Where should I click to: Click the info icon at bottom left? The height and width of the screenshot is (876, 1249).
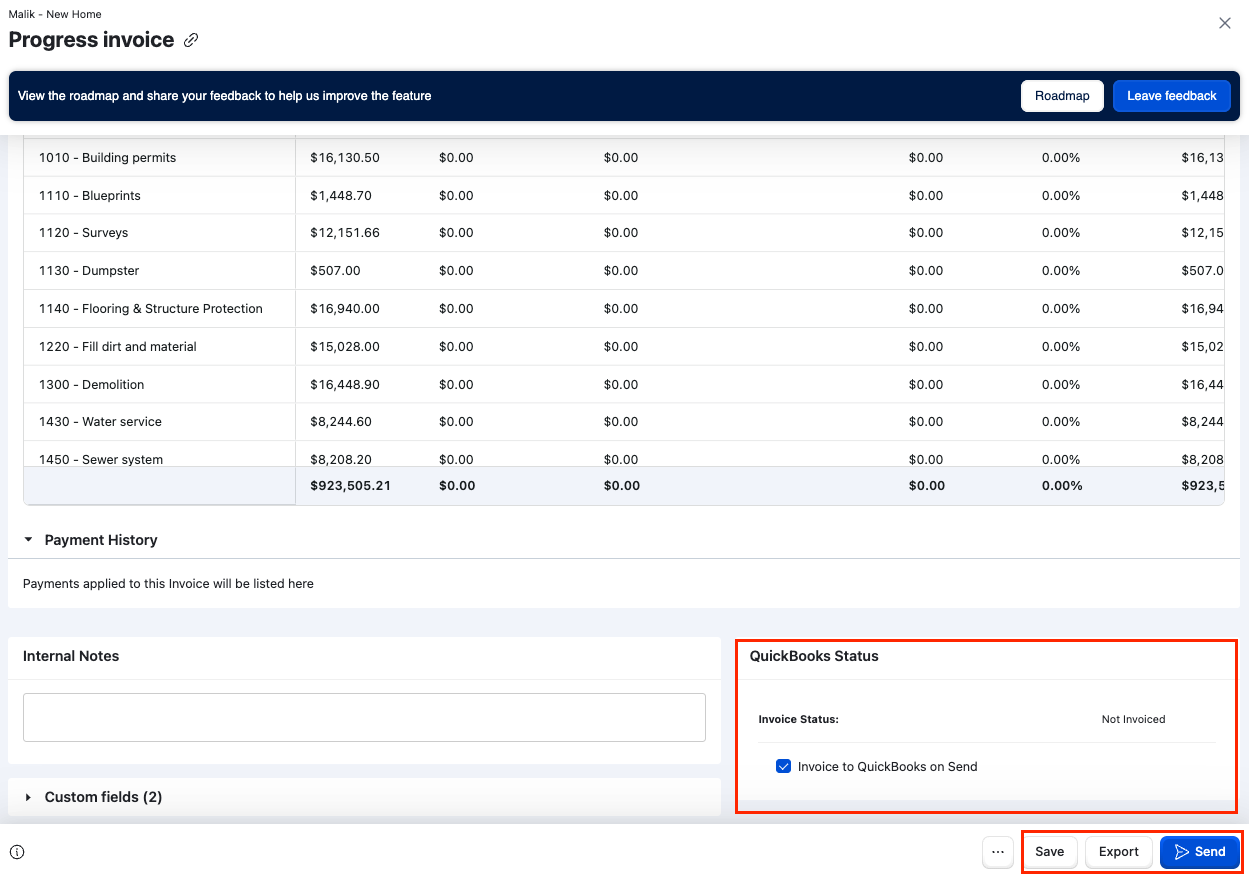click(17, 852)
